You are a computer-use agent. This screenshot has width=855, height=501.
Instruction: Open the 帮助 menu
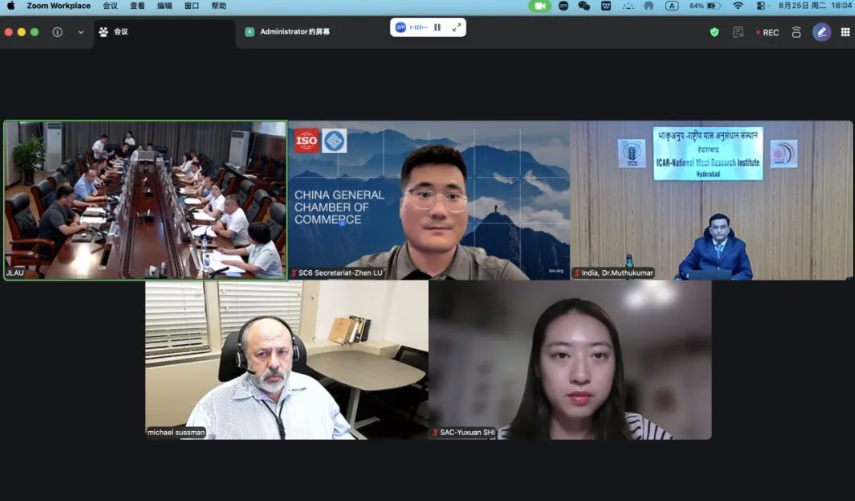tap(219, 6)
